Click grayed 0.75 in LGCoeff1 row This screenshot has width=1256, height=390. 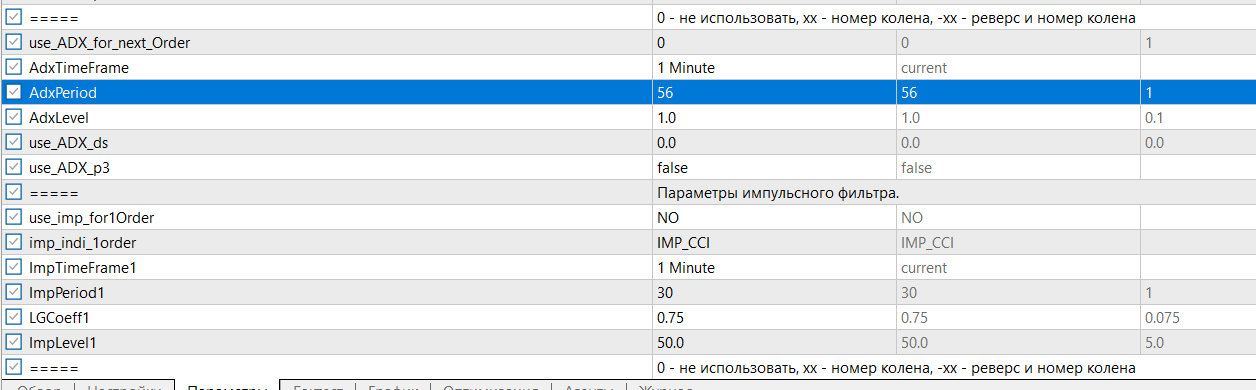pyautogui.click(x=1018, y=318)
